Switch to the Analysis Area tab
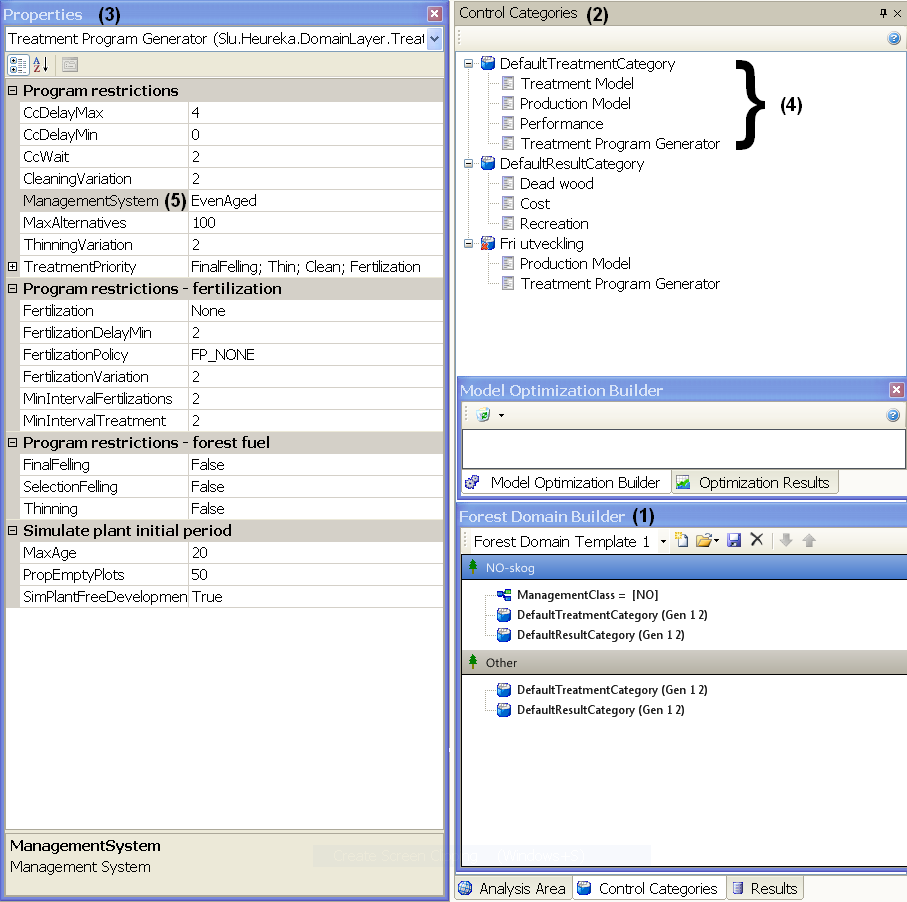Viewport: 907px width, 902px height. coord(513,888)
